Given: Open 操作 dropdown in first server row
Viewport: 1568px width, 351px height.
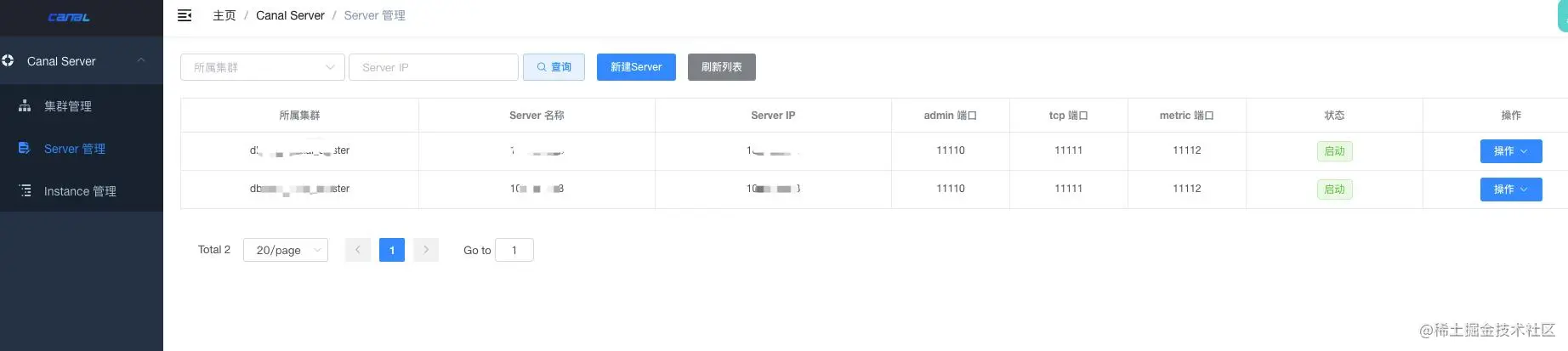Looking at the screenshot, I should tap(1511, 150).
